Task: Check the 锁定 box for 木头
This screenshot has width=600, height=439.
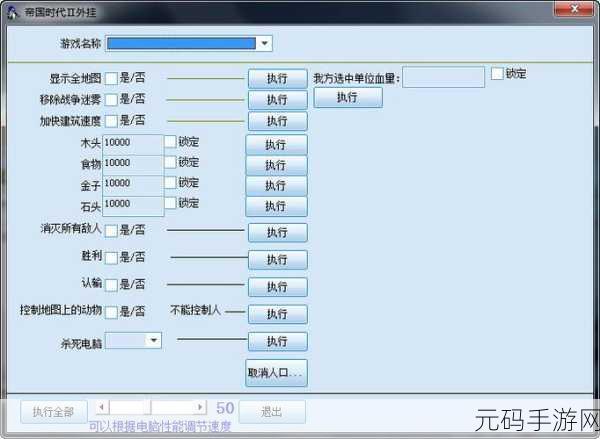Action: point(170,142)
